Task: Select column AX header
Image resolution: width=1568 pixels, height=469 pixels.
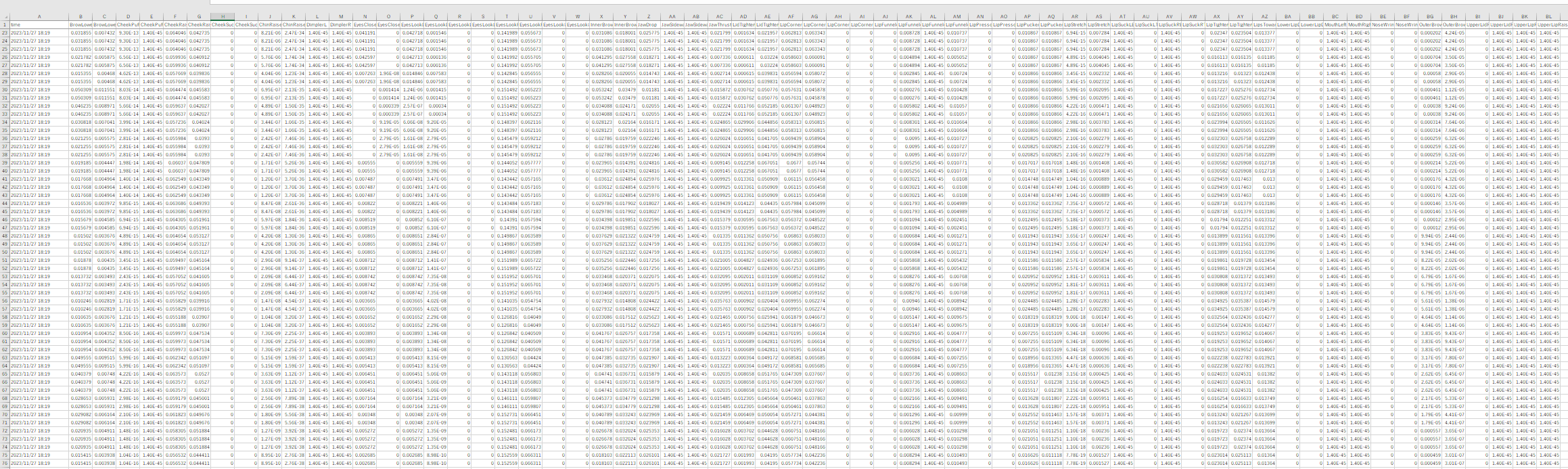Action: point(1217,16)
